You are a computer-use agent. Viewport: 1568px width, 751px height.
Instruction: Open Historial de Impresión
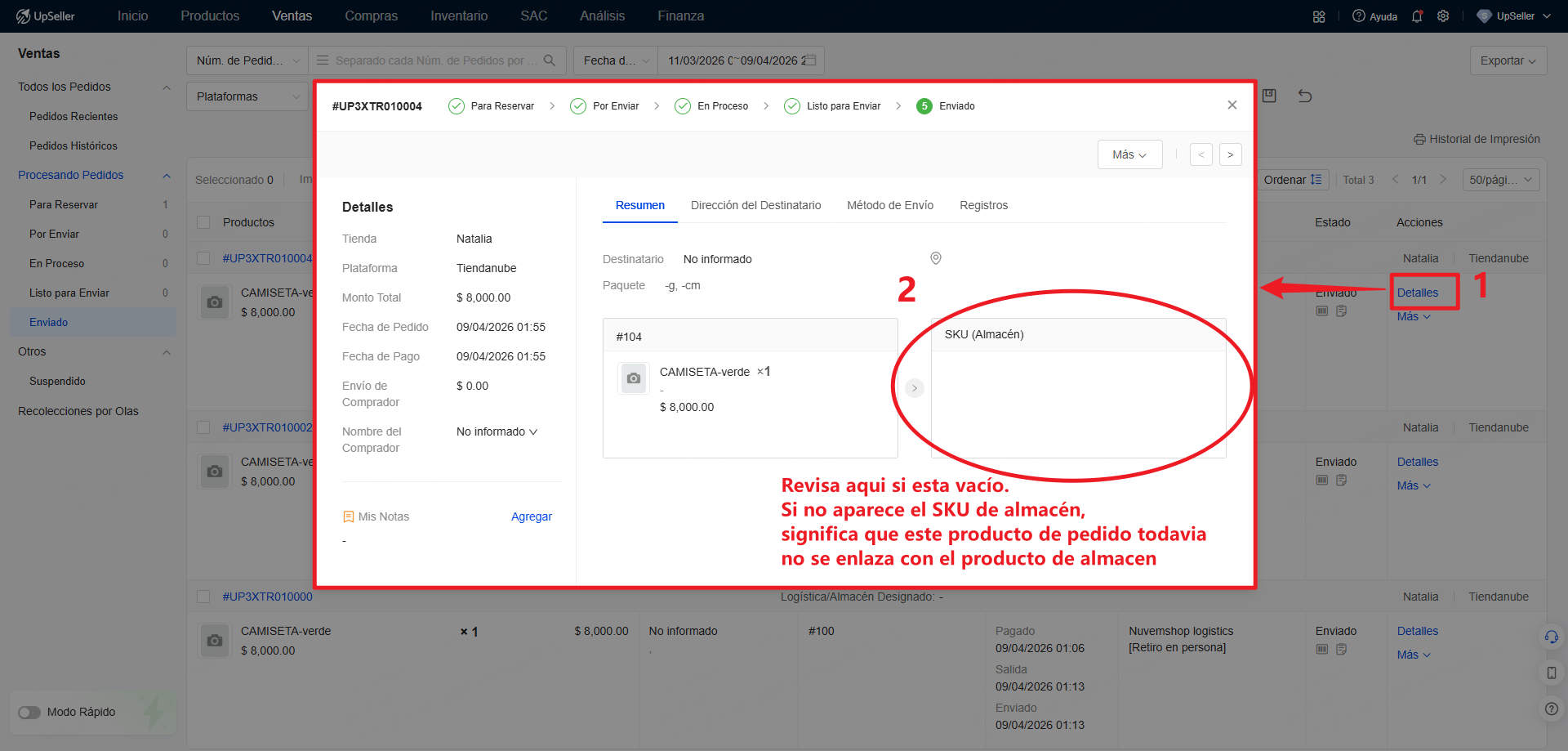click(x=1477, y=139)
